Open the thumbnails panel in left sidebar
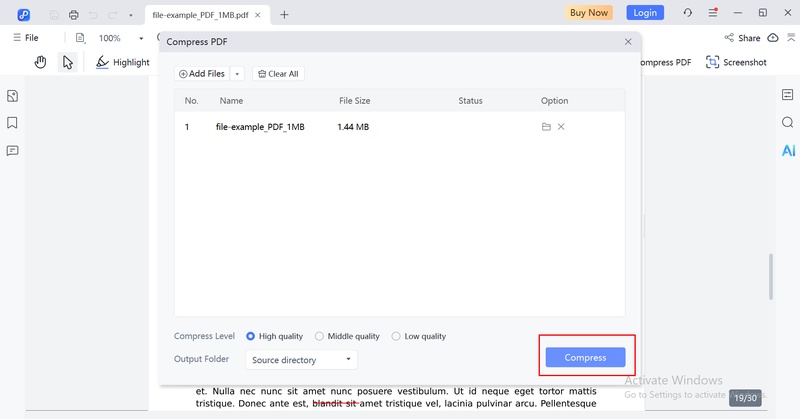Image resolution: width=800 pixels, height=419 pixels. 12,96
